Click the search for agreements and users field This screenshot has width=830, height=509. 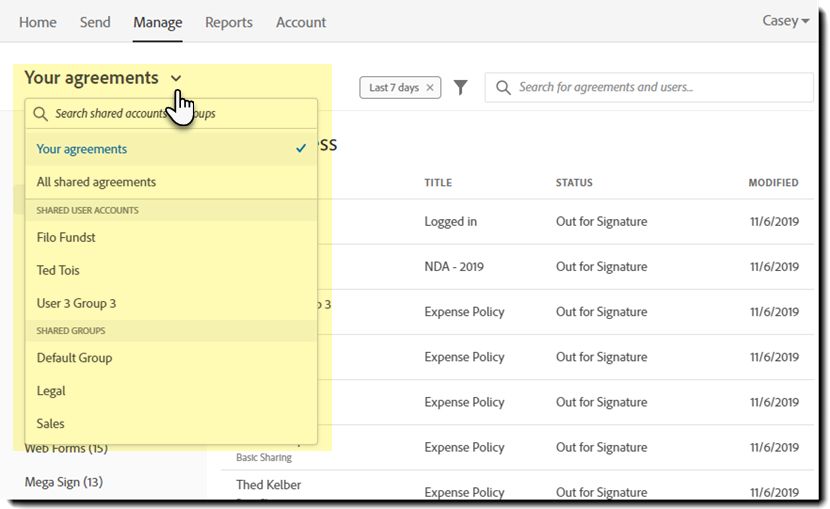[x=660, y=88]
